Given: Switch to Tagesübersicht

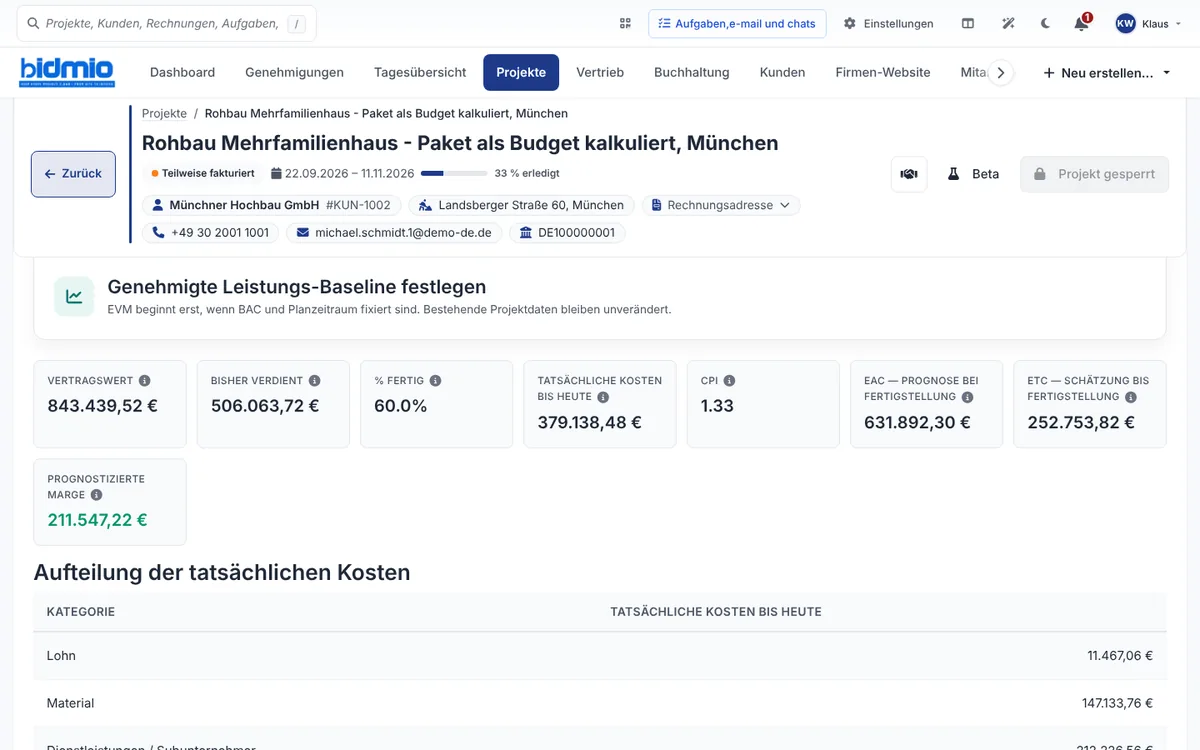Looking at the screenshot, I should click(x=420, y=72).
